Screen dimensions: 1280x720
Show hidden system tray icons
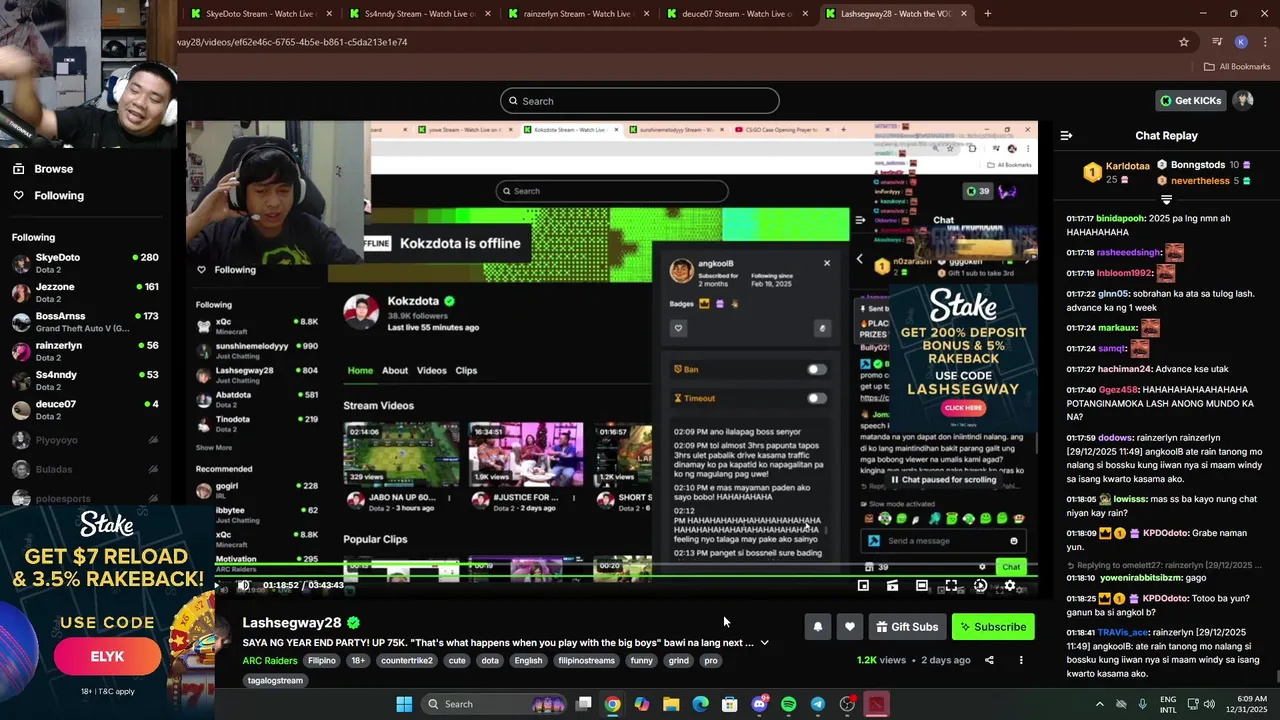(x=1100, y=704)
